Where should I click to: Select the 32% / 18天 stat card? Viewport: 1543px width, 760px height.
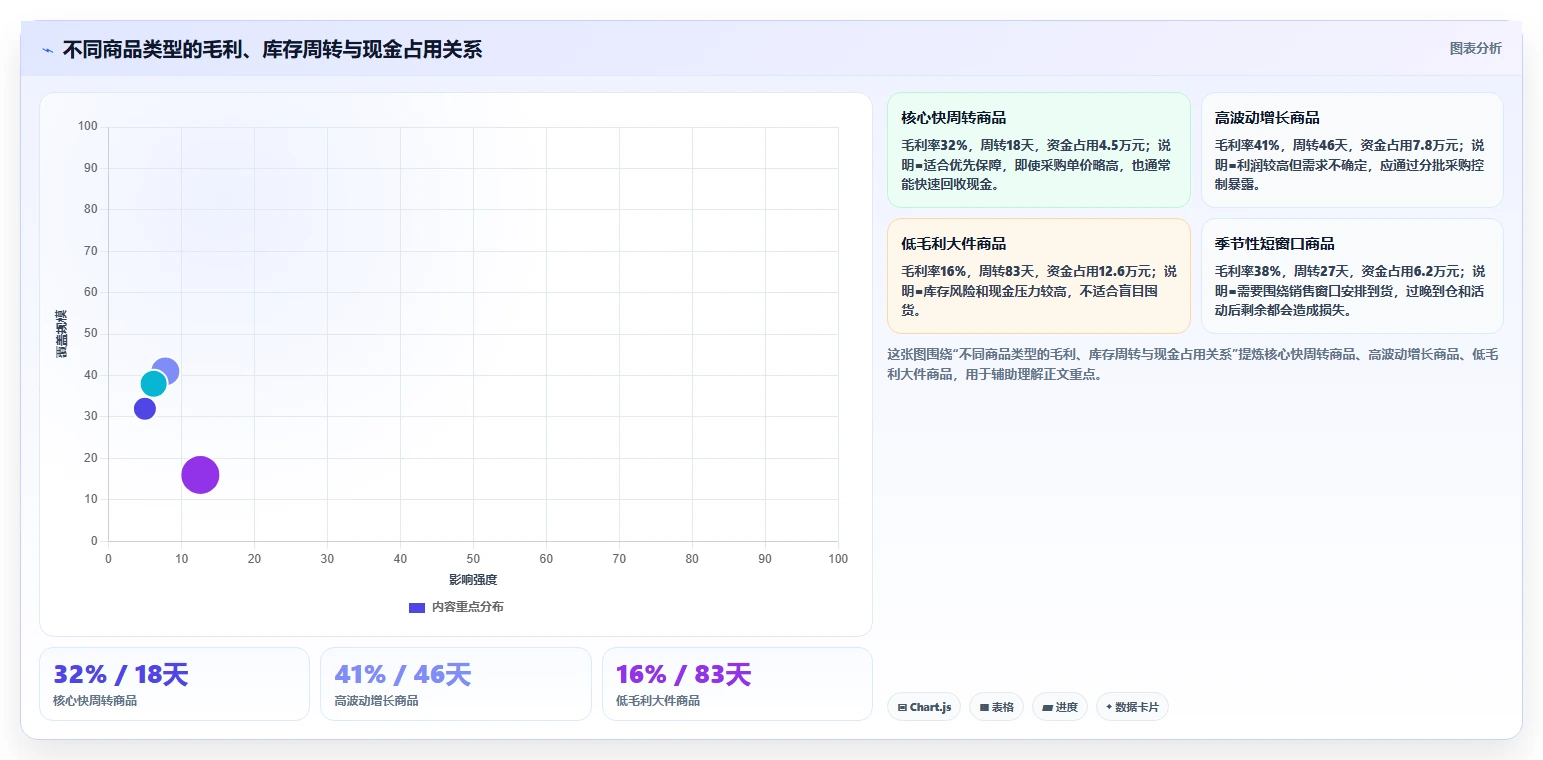click(174, 684)
